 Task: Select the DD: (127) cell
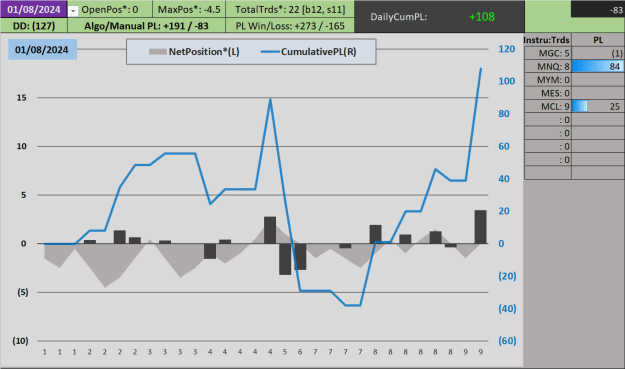[33, 26]
